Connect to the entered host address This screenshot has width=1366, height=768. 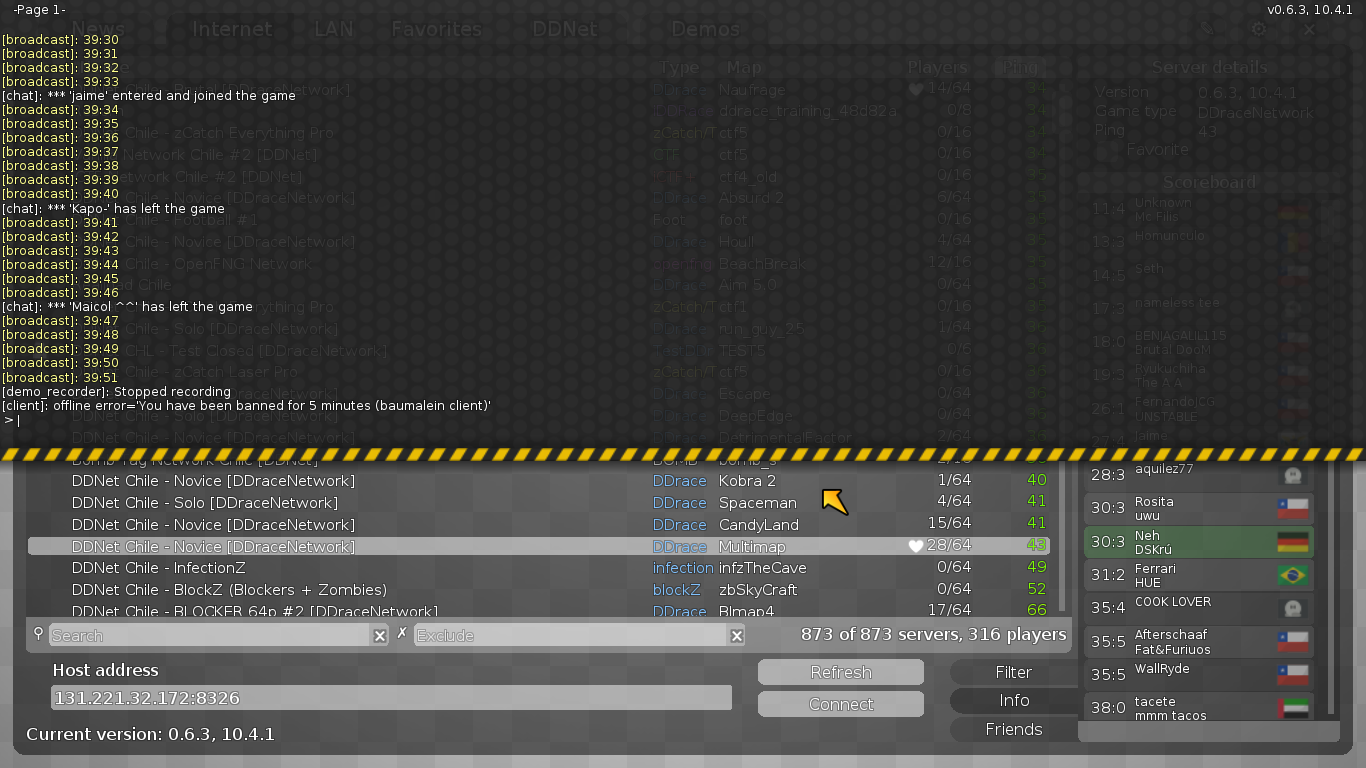(x=840, y=703)
